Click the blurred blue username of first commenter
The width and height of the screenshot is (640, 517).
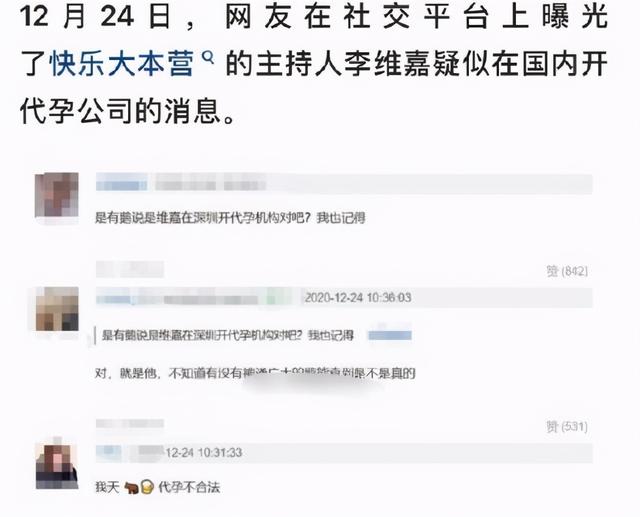tap(122, 183)
